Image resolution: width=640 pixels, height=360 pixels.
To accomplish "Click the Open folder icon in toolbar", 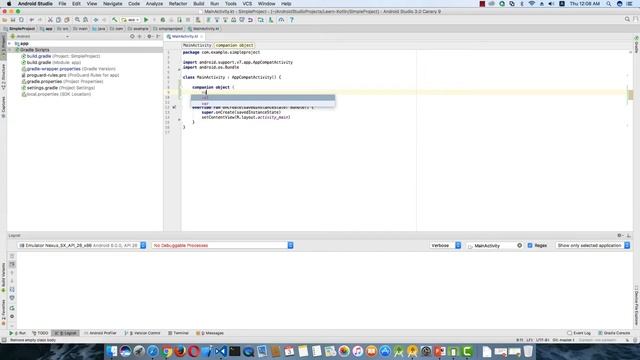I will pos(5,20).
